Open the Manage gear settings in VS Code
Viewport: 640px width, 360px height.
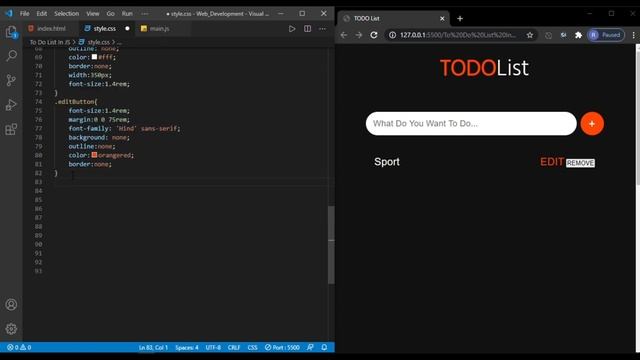coord(11,329)
